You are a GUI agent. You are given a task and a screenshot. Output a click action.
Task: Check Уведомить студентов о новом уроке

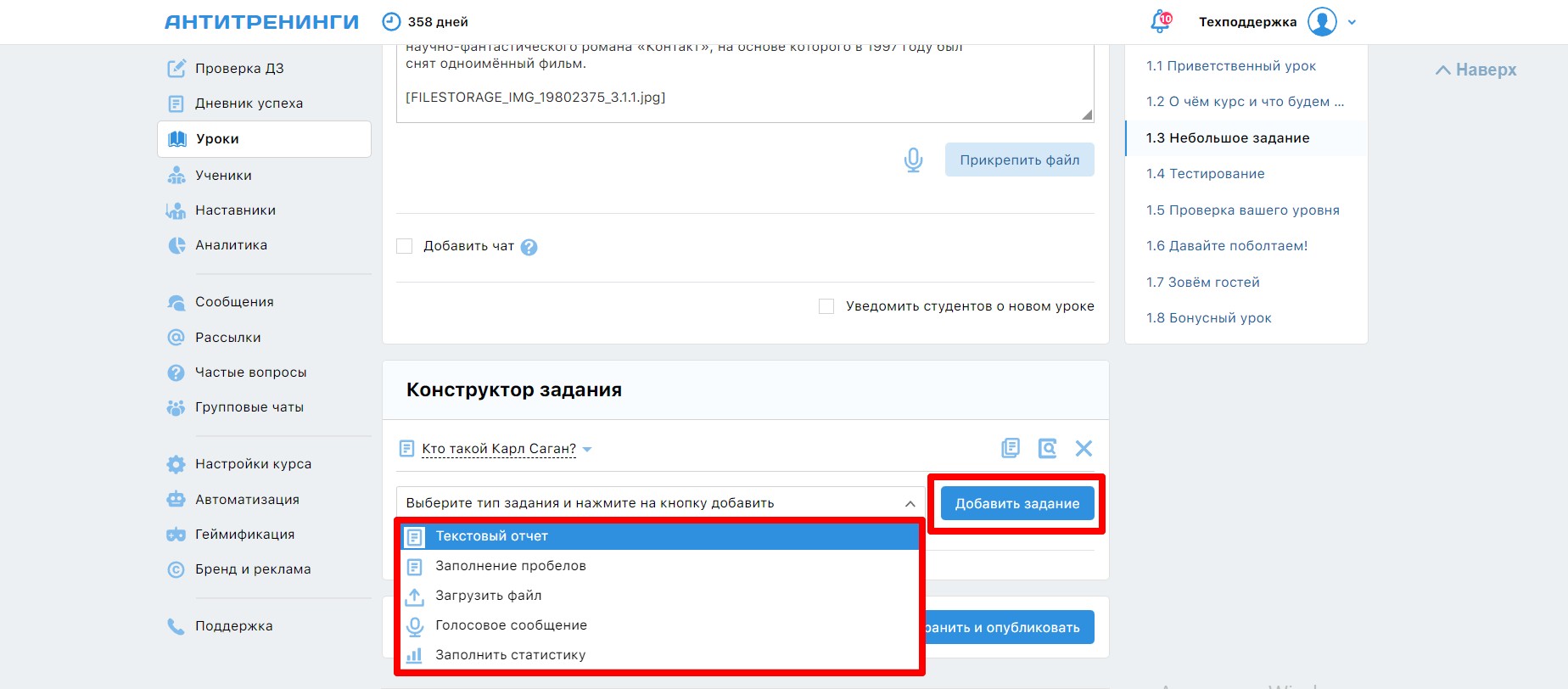826,306
